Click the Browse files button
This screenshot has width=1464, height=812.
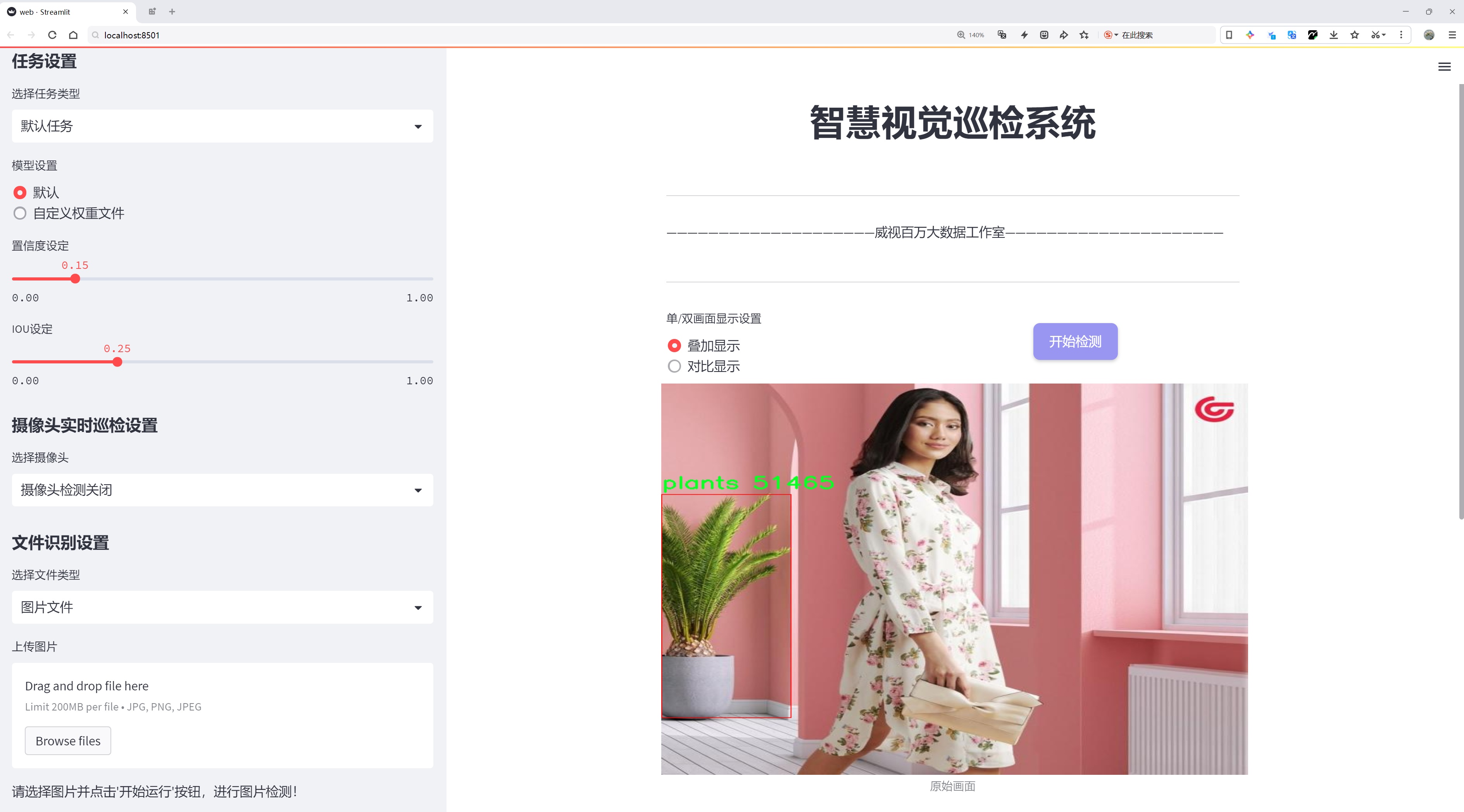click(67, 741)
